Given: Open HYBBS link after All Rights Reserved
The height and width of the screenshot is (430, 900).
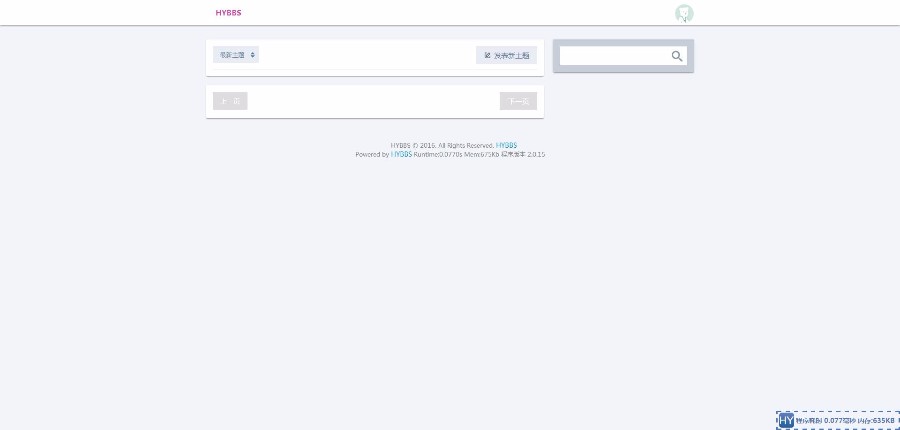Looking at the screenshot, I should click(x=506, y=145).
